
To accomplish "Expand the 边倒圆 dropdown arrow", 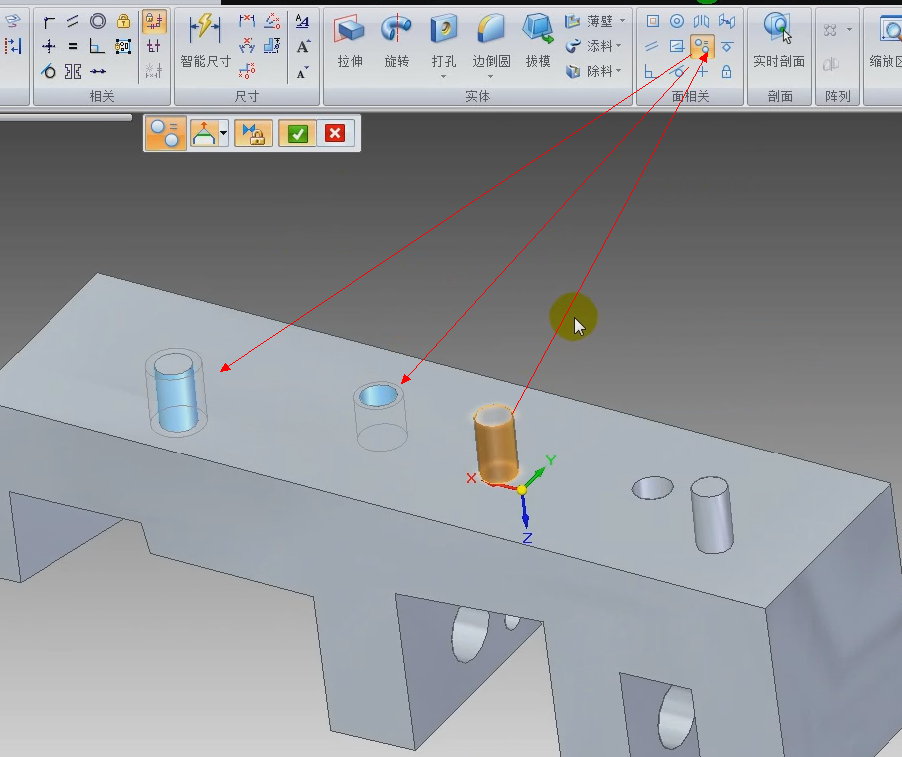I will (x=491, y=77).
